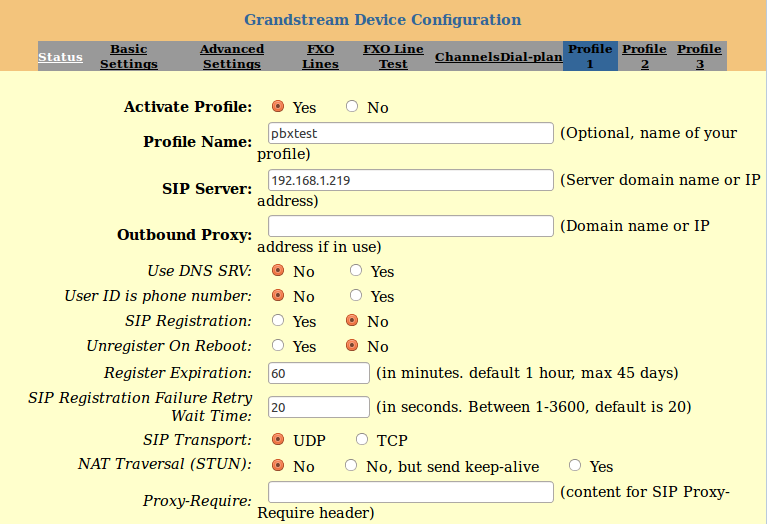Open Advanced Settings tab
Image resolution: width=767 pixels, height=524 pixels.
pyautogui.click(x=232, y=56)
